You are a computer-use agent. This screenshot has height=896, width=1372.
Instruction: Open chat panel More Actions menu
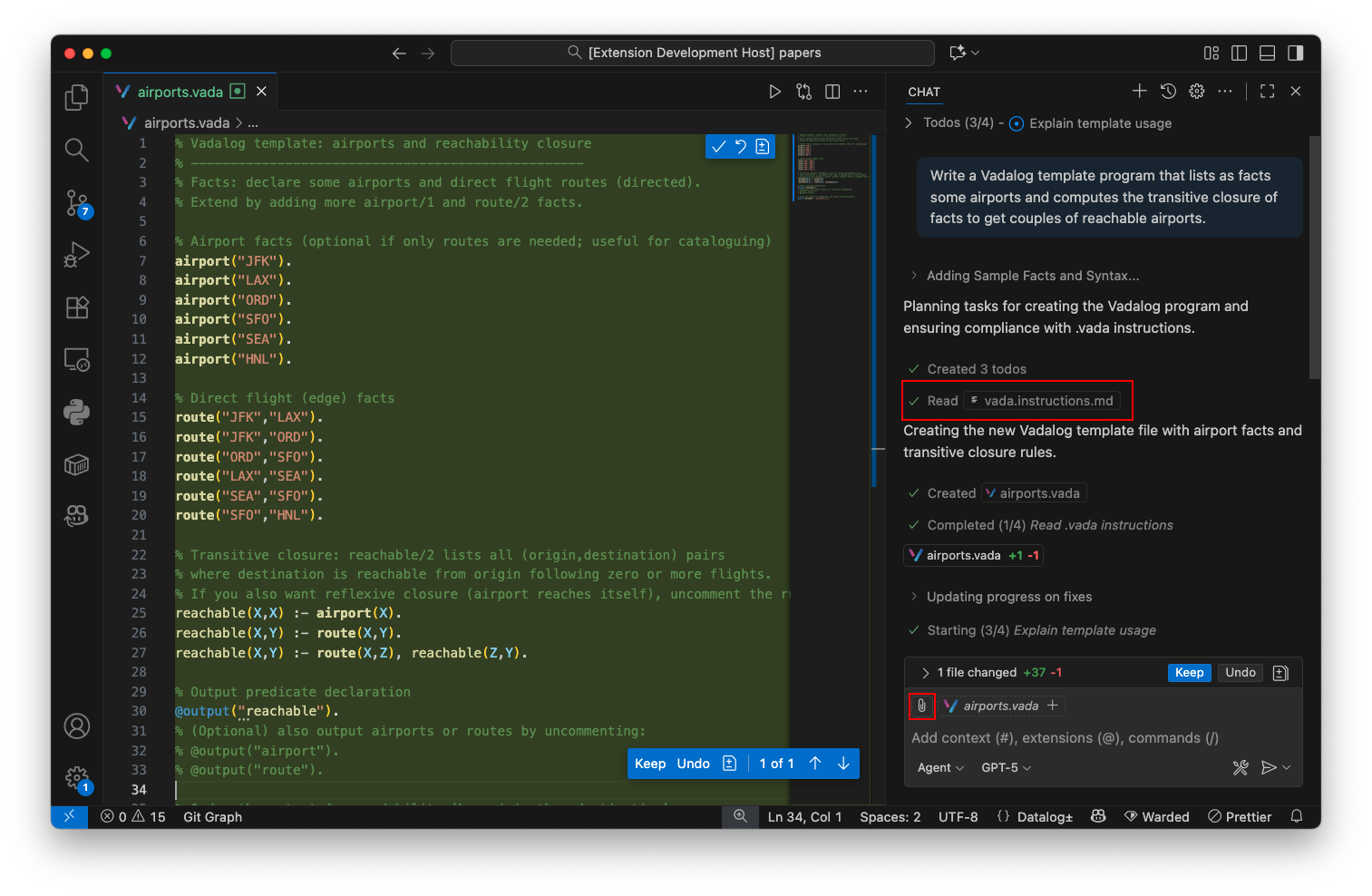coord(1225,91)
